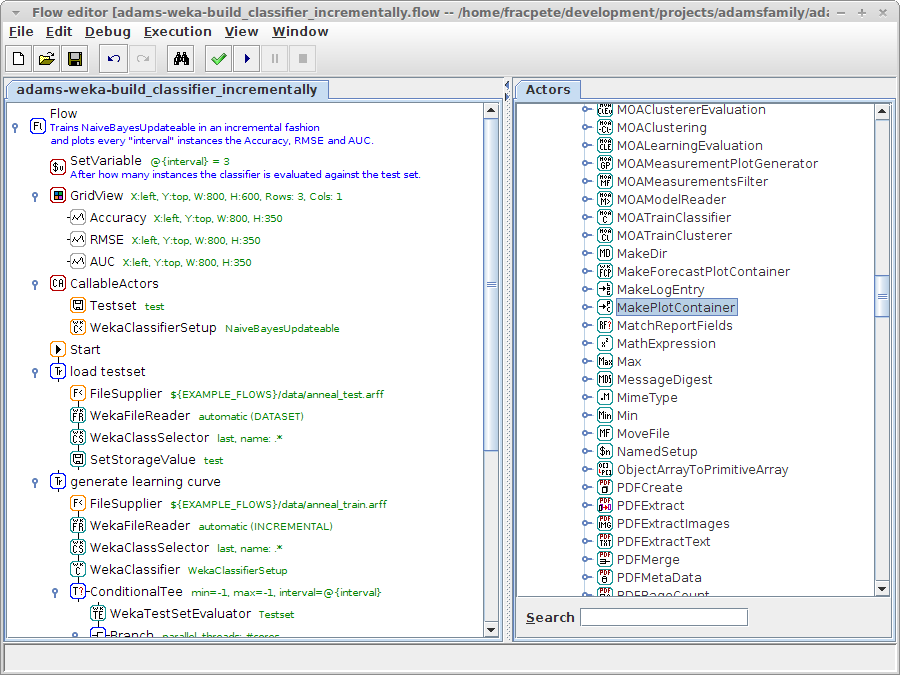Click the Undo arrow icon
This screenshot has height=675, width=900.
coord(113,59)
